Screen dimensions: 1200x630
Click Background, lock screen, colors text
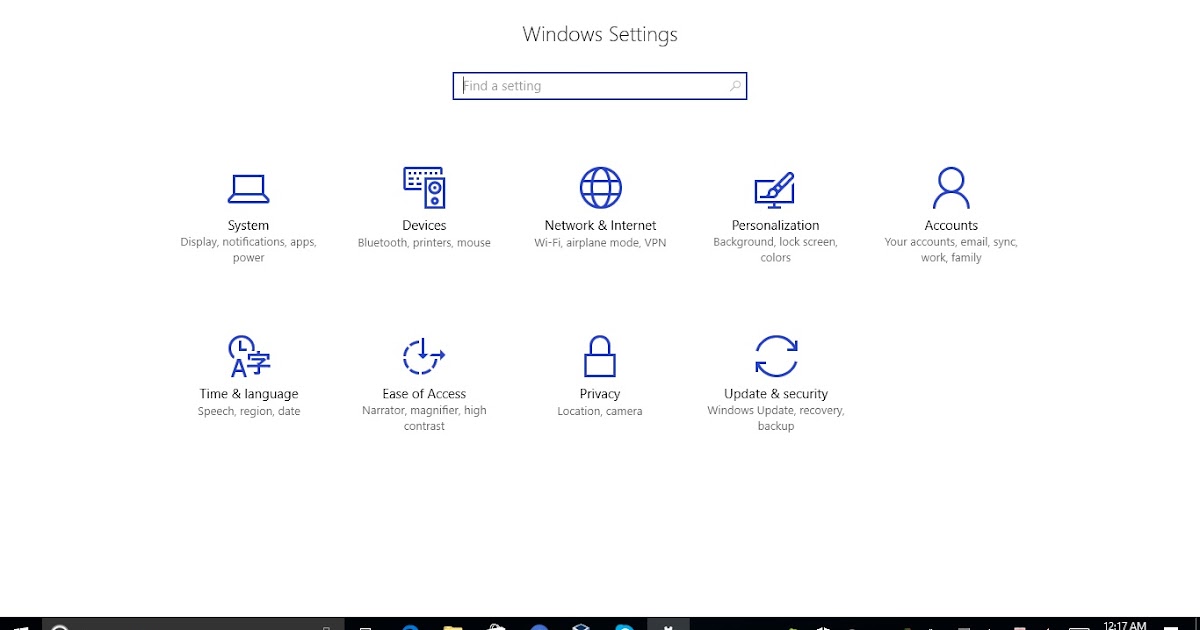click(775, 249)
